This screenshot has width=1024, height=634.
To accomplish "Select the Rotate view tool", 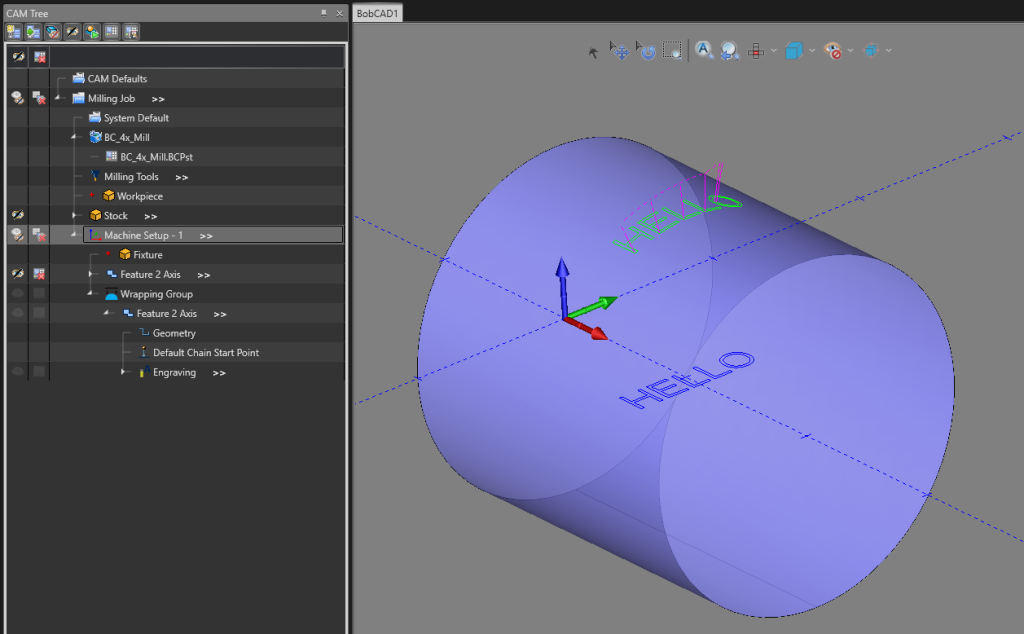I will 648,50.
